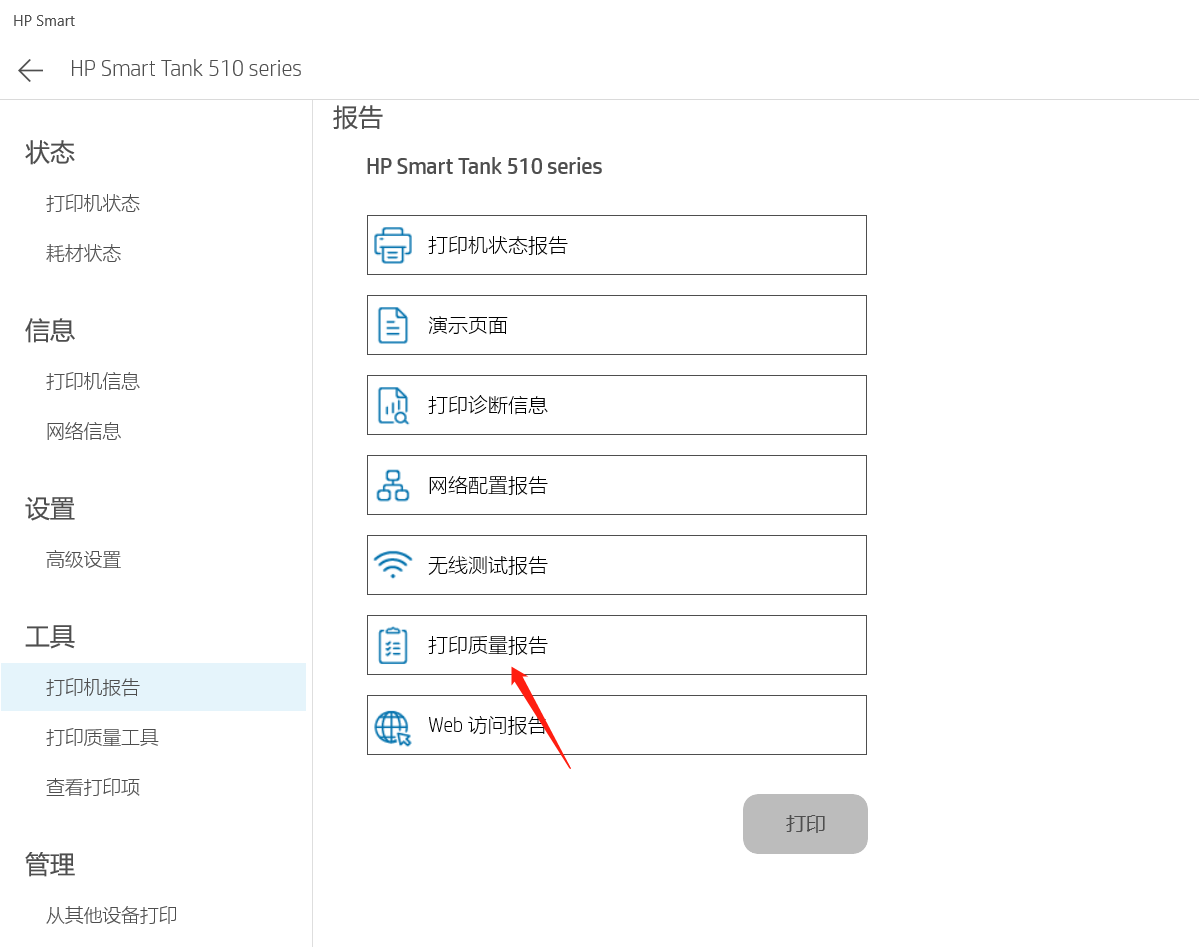Screen dimensions: 1199x947
Task: Select the network nodes icon on 网络配置报告
Action: (x=393, y=484)
